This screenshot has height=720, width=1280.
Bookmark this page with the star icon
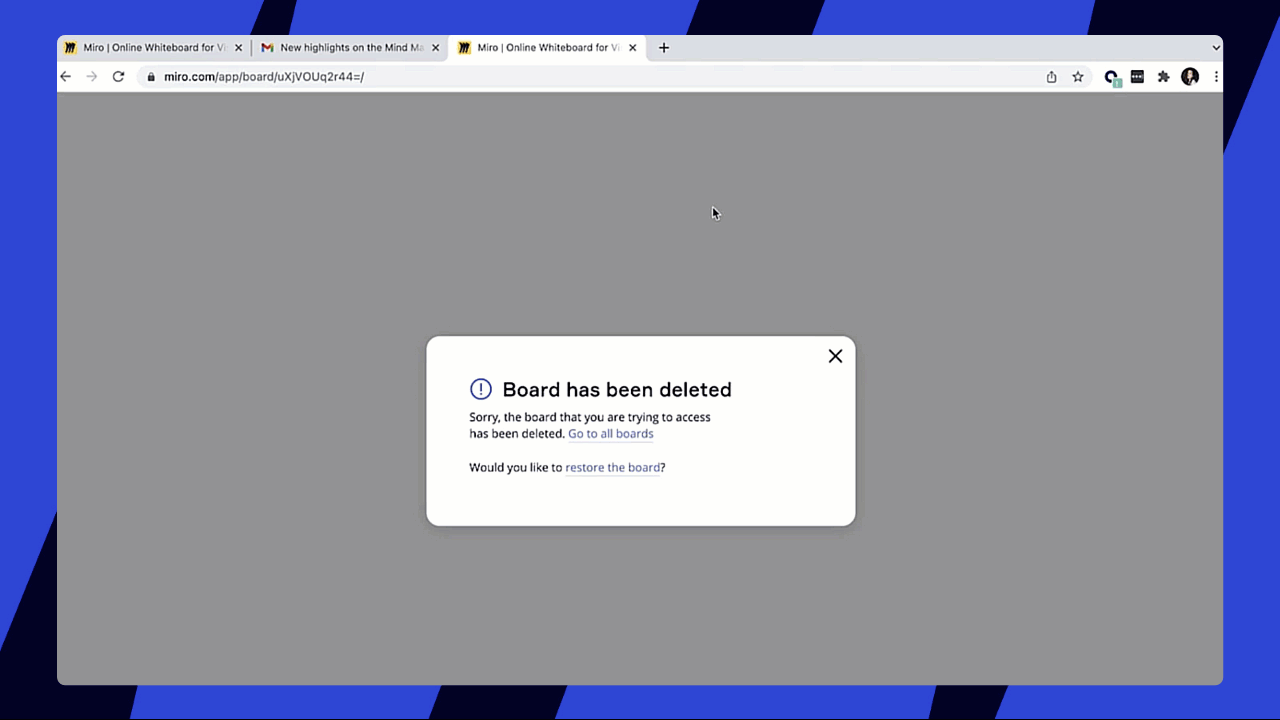coord(1078,77)
